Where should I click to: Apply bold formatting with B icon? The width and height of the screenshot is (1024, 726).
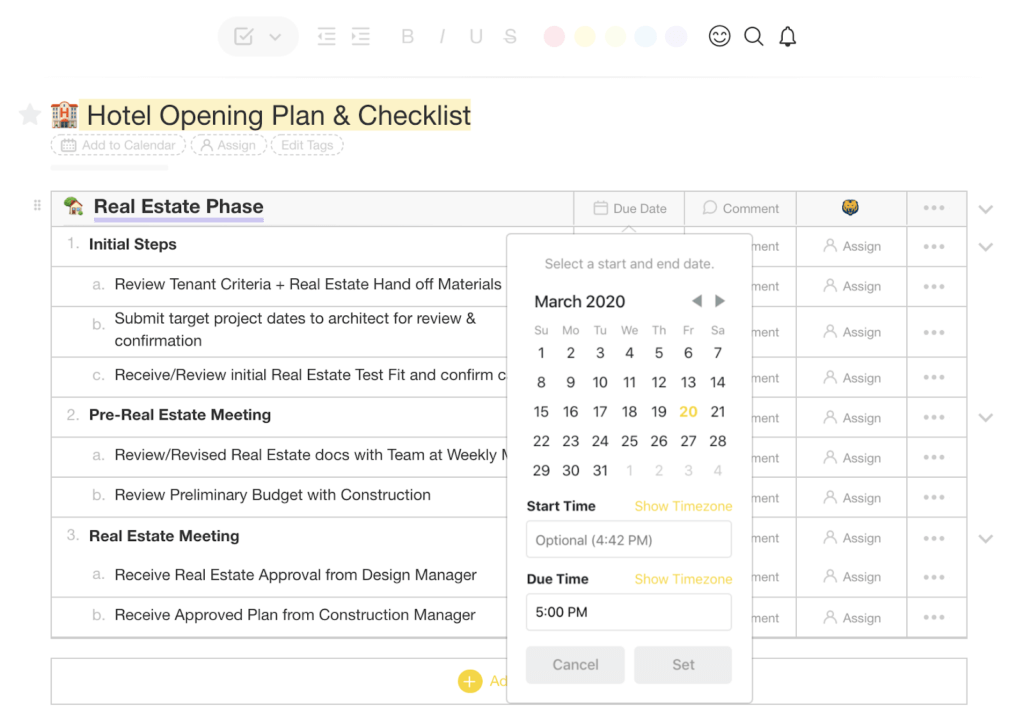tap(407, 37)
